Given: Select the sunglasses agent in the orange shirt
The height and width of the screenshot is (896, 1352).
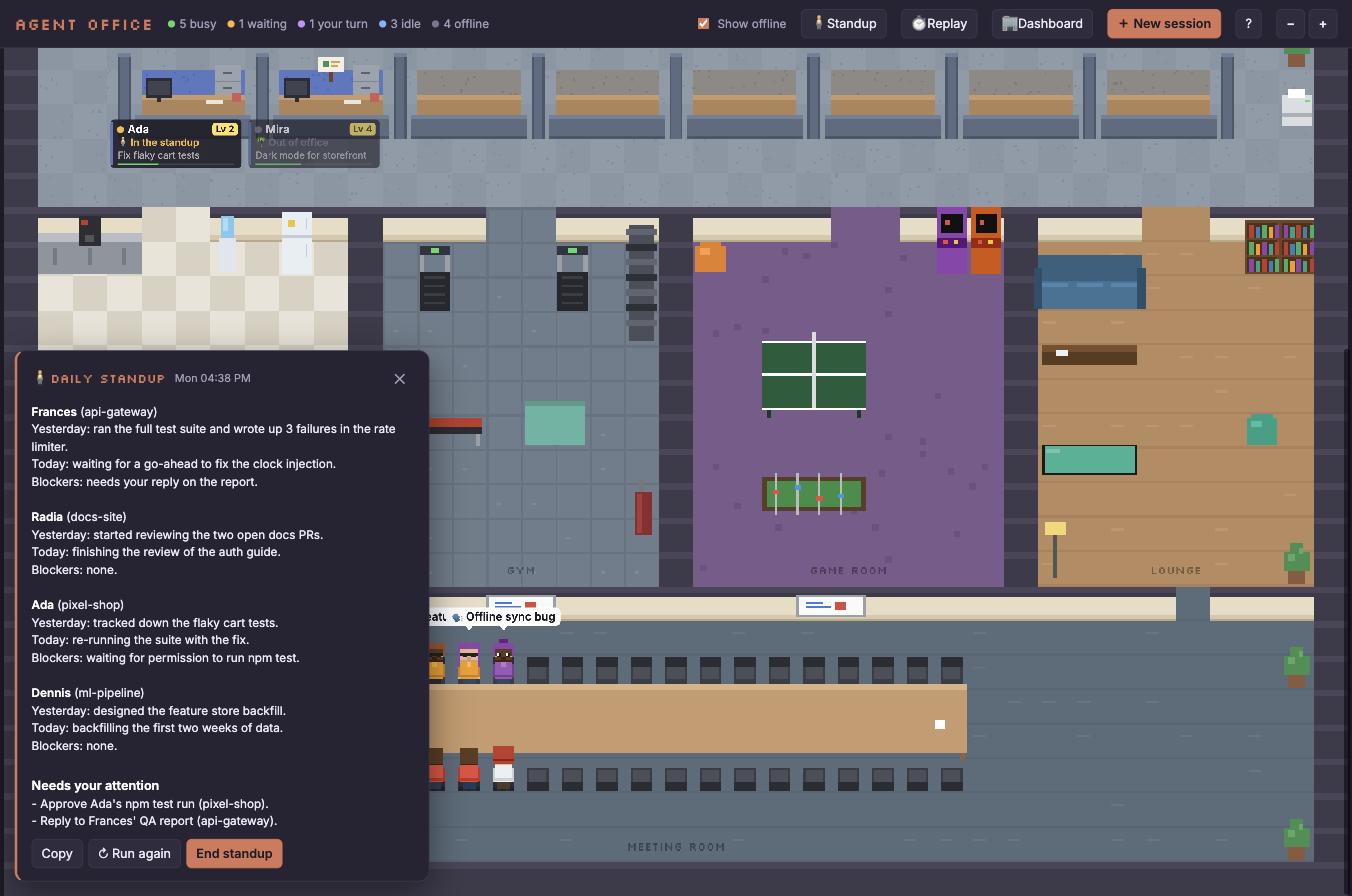Looking at the screenshot, I should pos(469,663).
